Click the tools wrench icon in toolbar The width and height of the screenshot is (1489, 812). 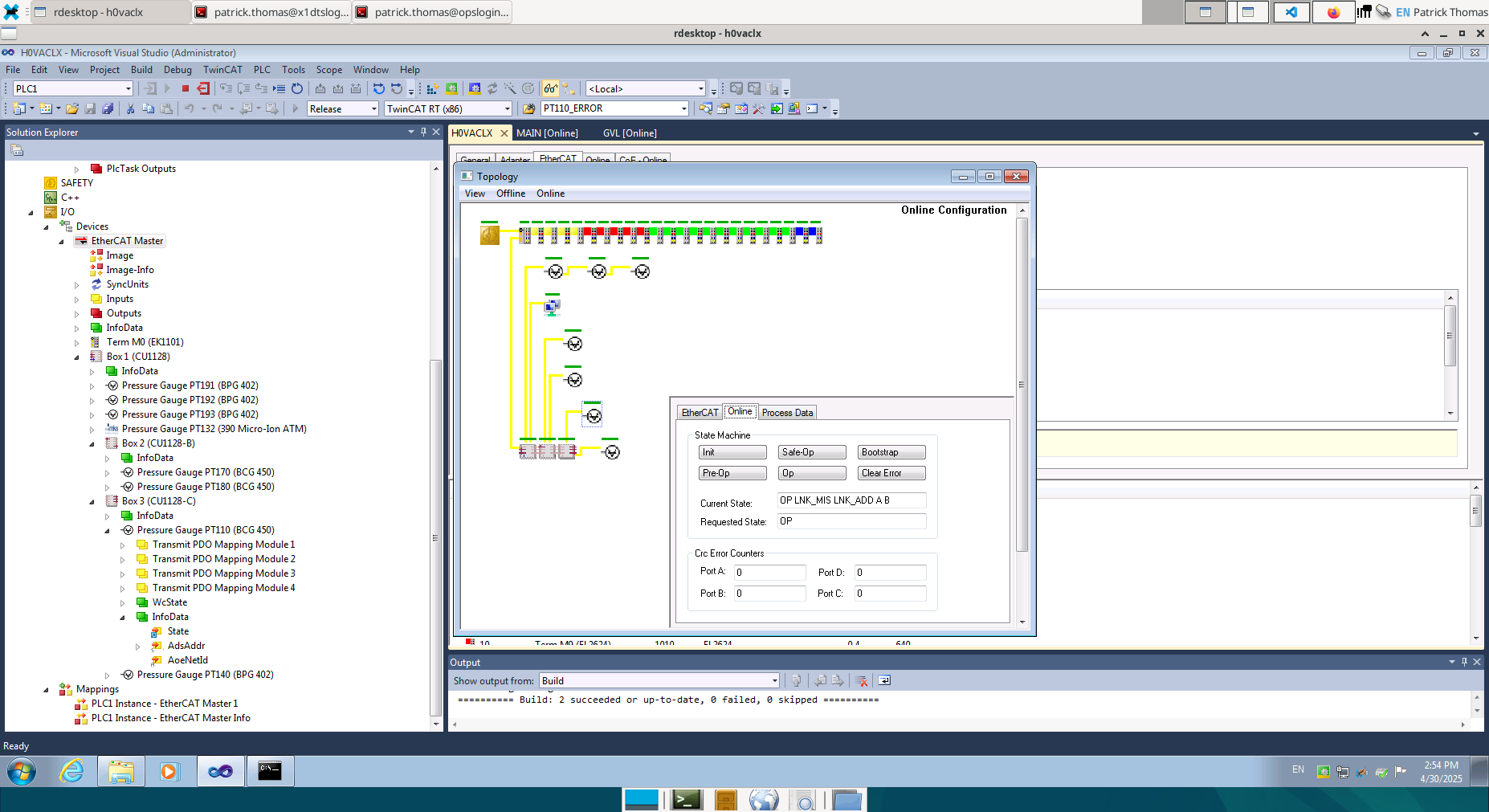coord(758,108)
